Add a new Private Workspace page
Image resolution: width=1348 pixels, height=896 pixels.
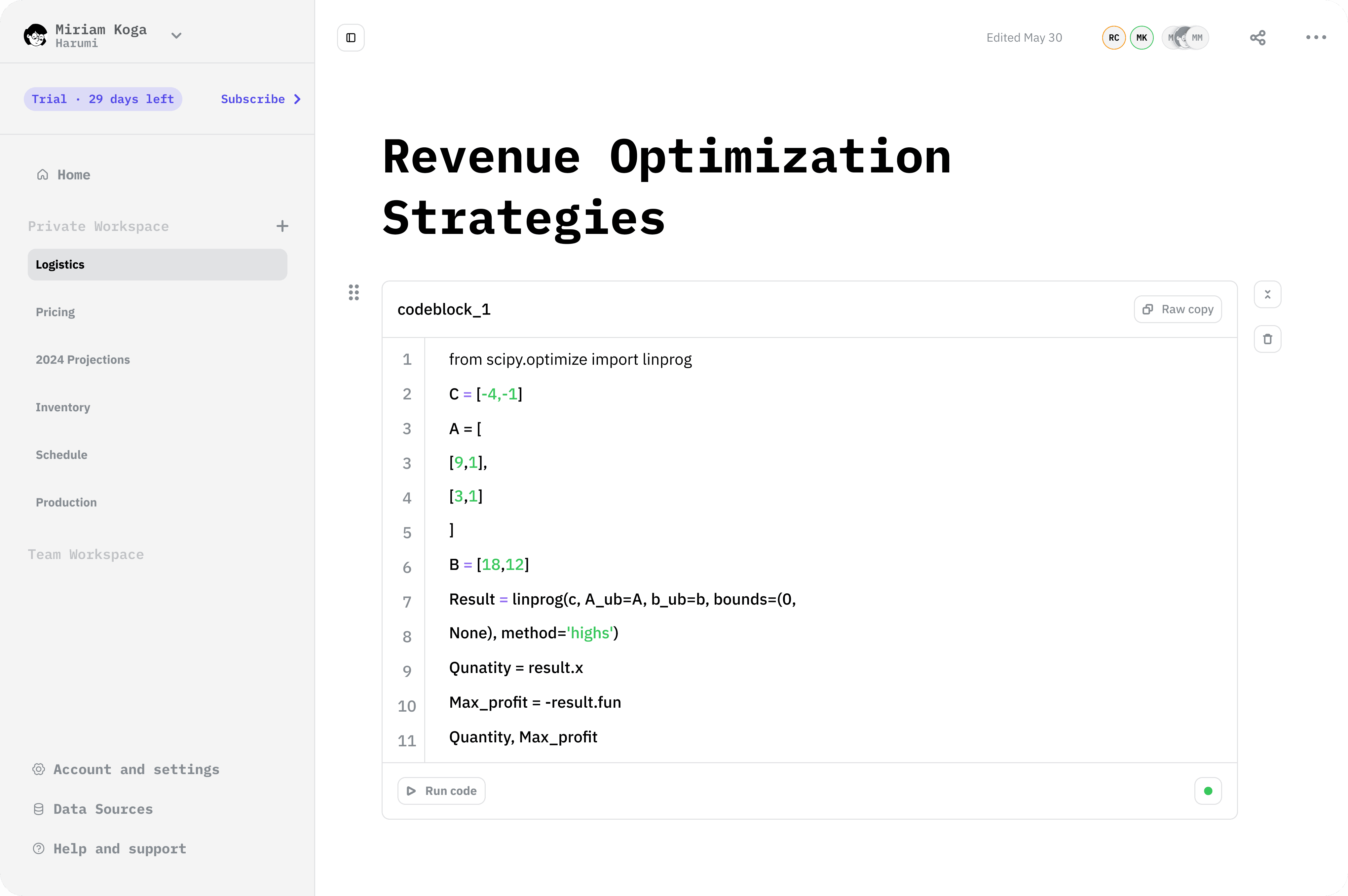(282, 226)
